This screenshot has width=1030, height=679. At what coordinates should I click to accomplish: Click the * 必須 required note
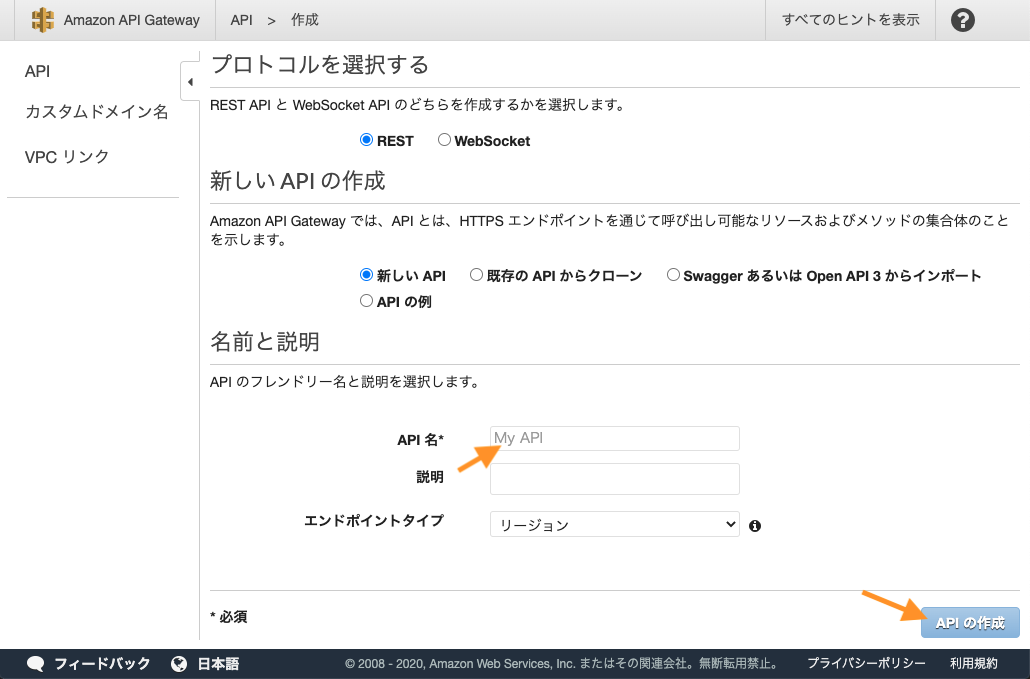(229, 617)
